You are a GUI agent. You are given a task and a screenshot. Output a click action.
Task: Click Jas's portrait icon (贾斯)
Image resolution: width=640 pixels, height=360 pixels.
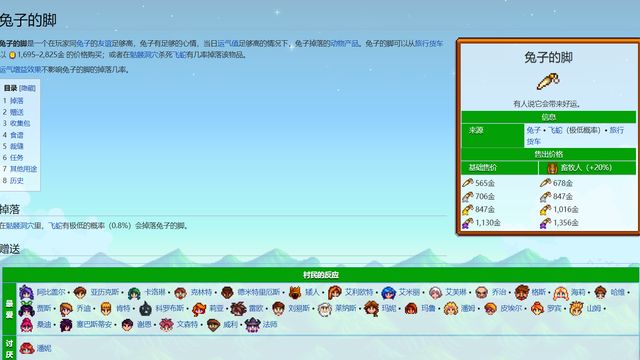pos(26,309)
